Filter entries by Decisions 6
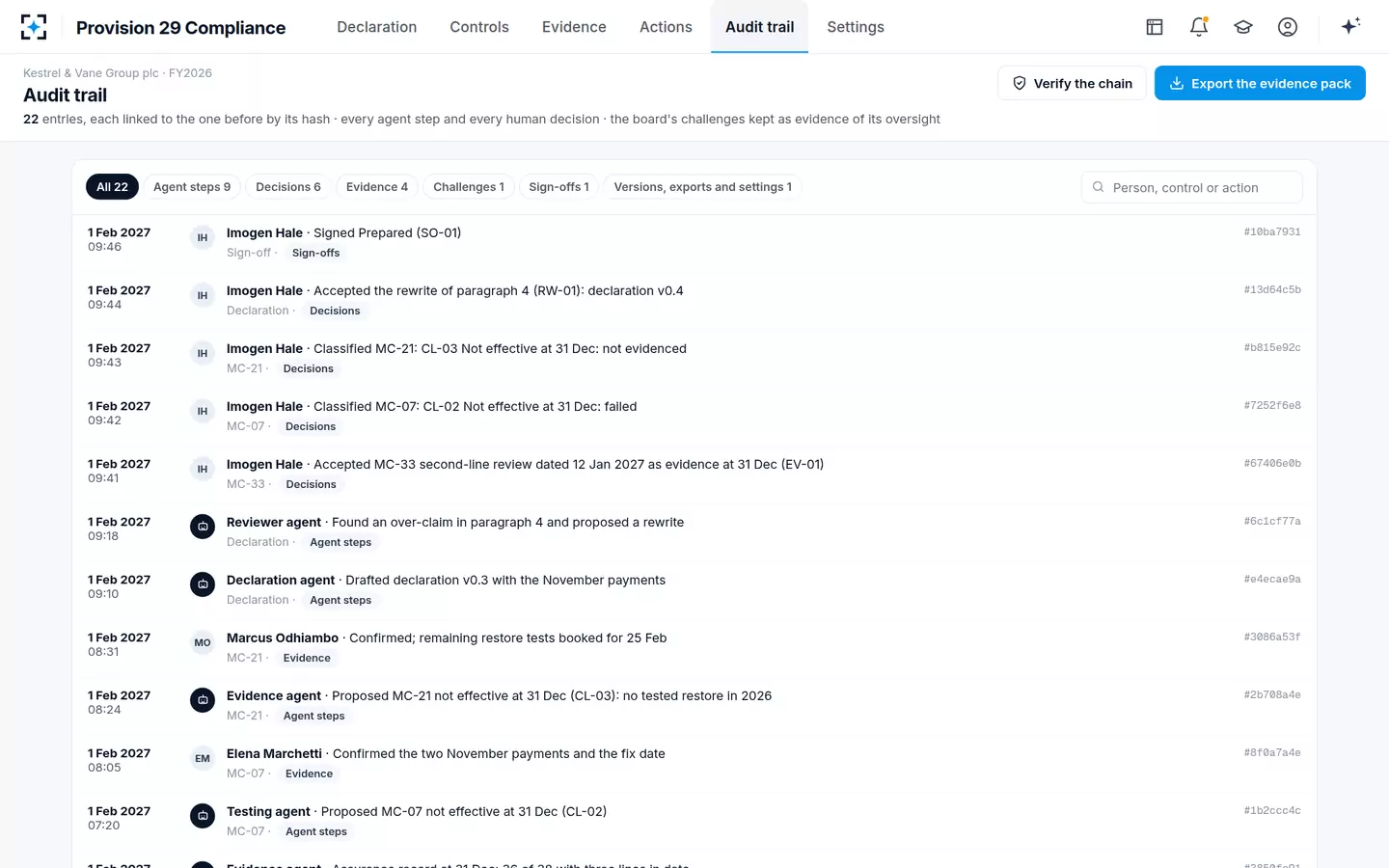Image resolution: width=1389 pixels, height=868 pixels. (x=288, y=187)
